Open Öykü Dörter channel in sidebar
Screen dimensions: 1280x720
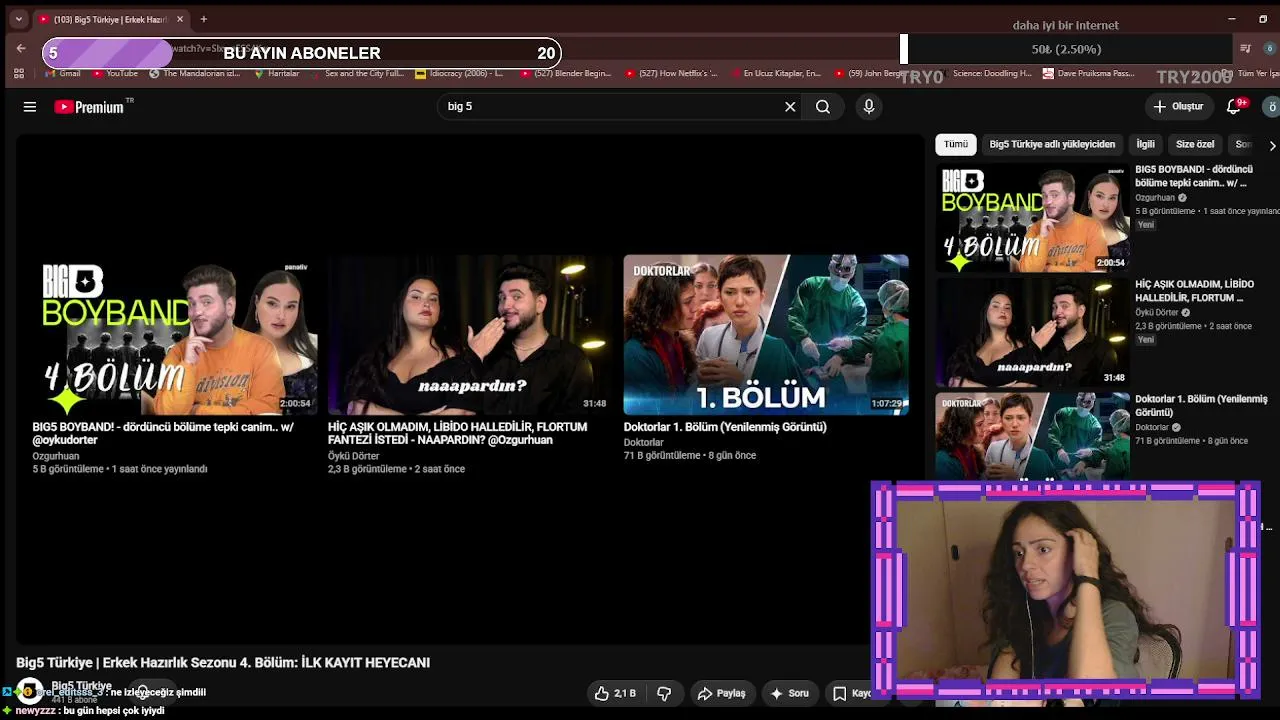tap(1157, 313)
